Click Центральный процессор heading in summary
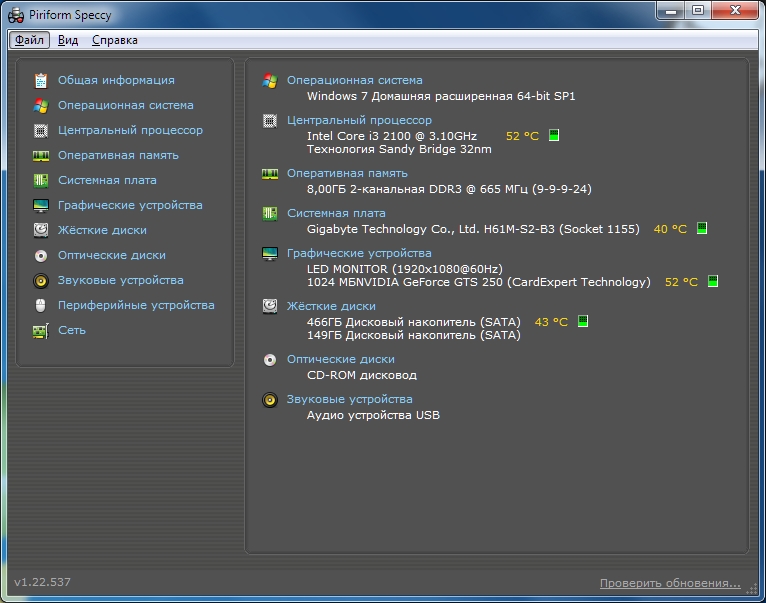 click(360, 120)
